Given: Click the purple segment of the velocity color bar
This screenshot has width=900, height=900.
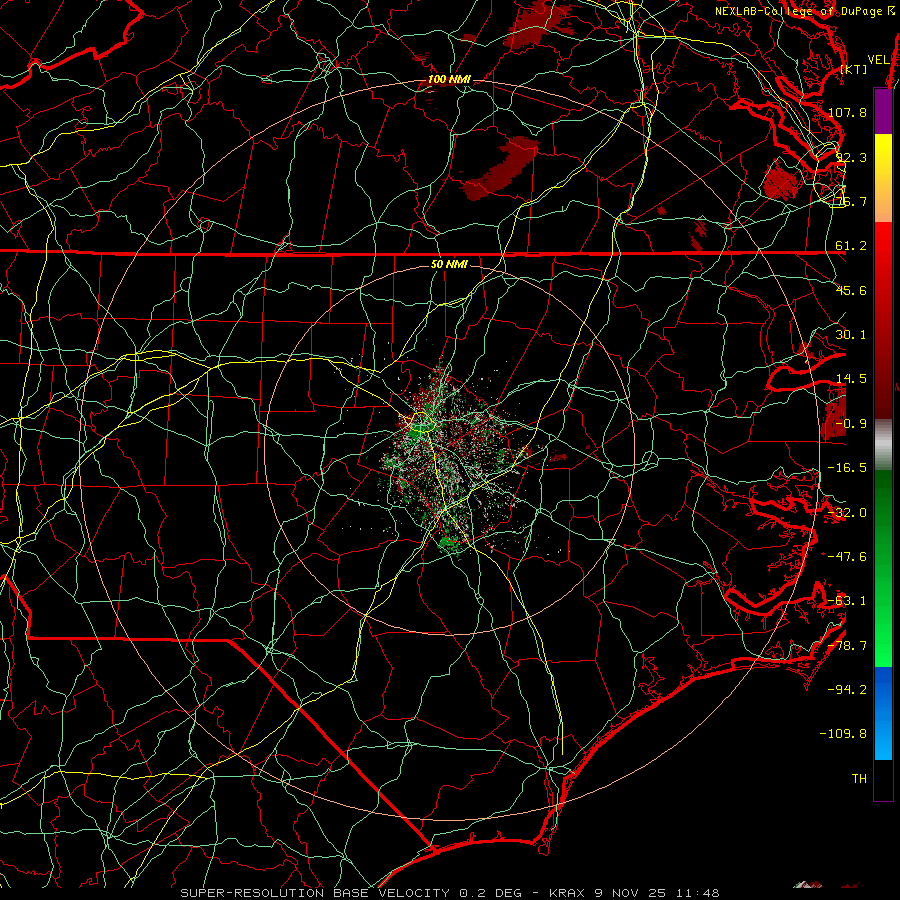Looking at the screenshot, I should (883, 111).
